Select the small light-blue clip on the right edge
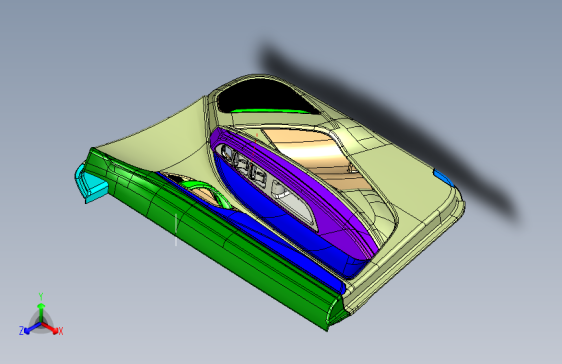Image resolution: width=562 pixels, height=364 pixels. [x=444, y=177]
